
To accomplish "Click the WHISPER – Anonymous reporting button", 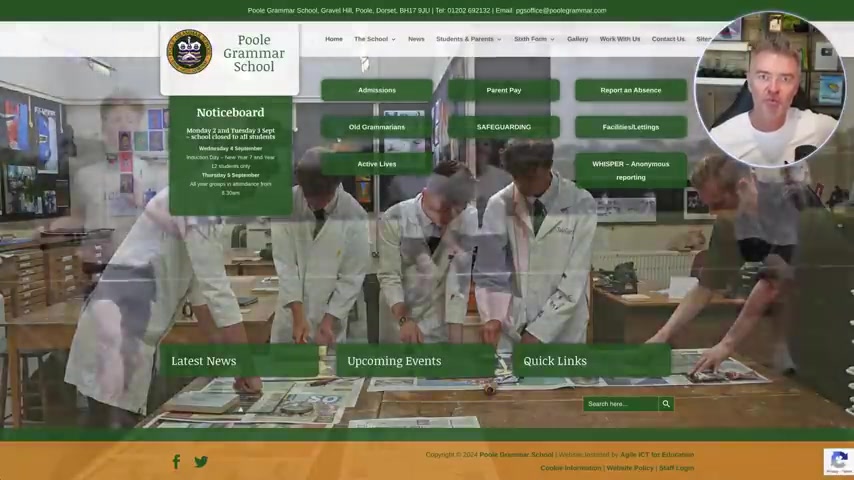I will pos(631,171).
